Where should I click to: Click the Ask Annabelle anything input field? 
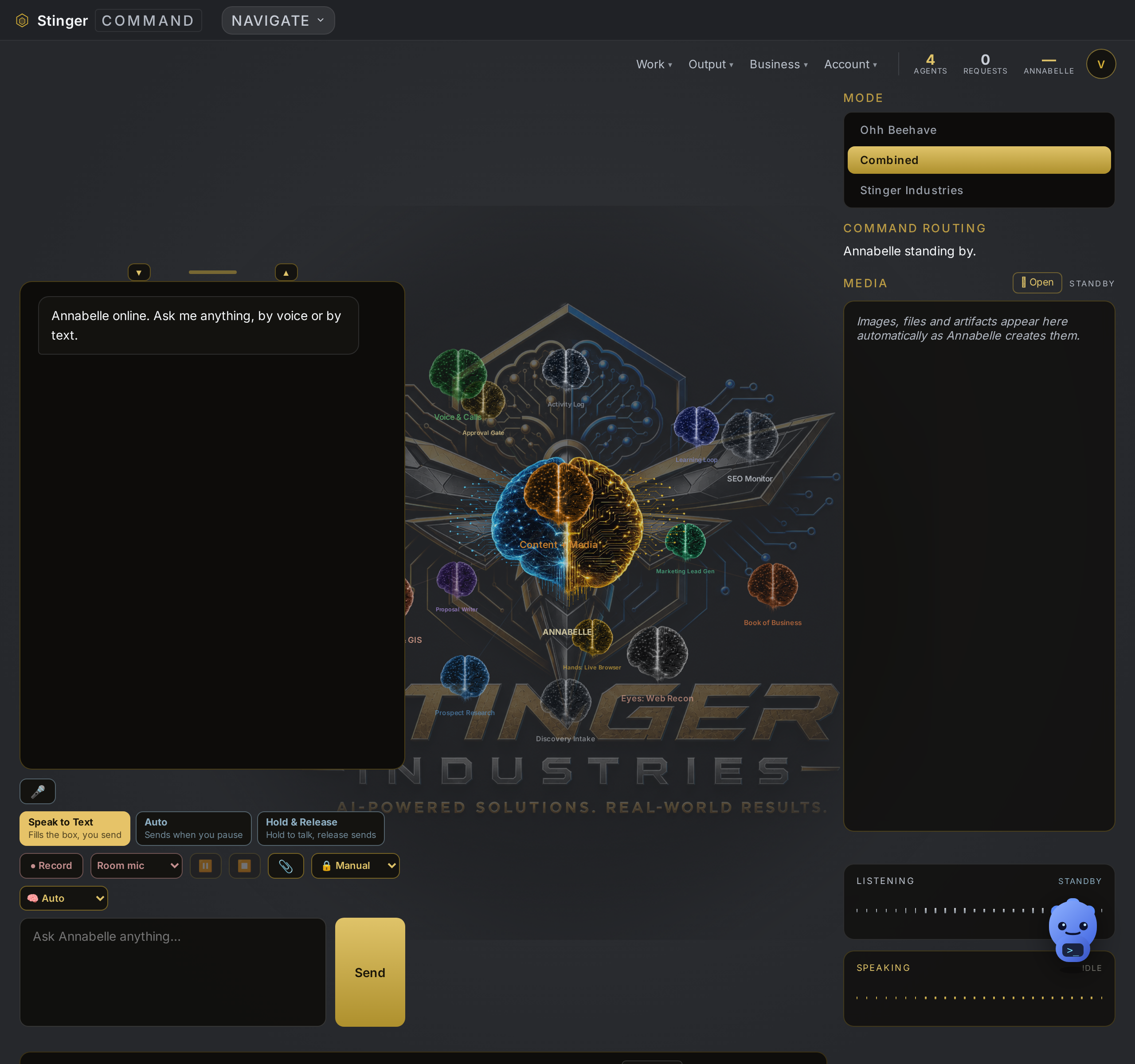172,972
